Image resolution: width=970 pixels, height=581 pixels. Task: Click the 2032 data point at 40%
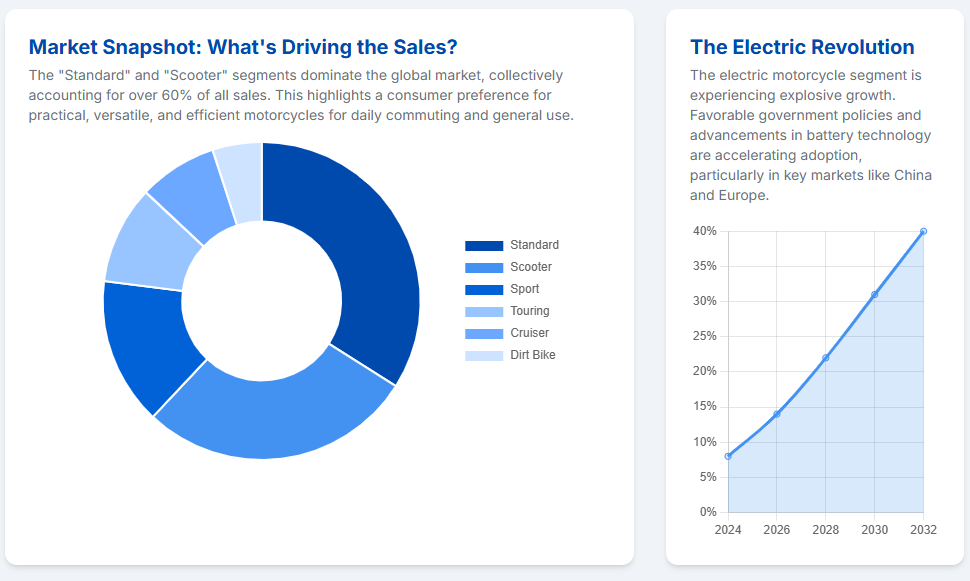pos(923,231)
